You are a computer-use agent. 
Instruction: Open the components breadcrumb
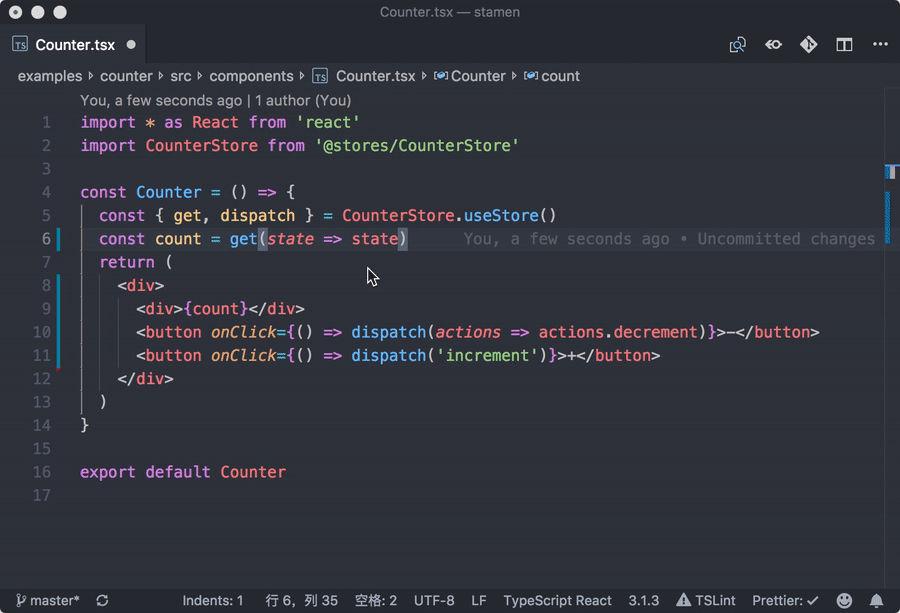[x=251, y=76]
